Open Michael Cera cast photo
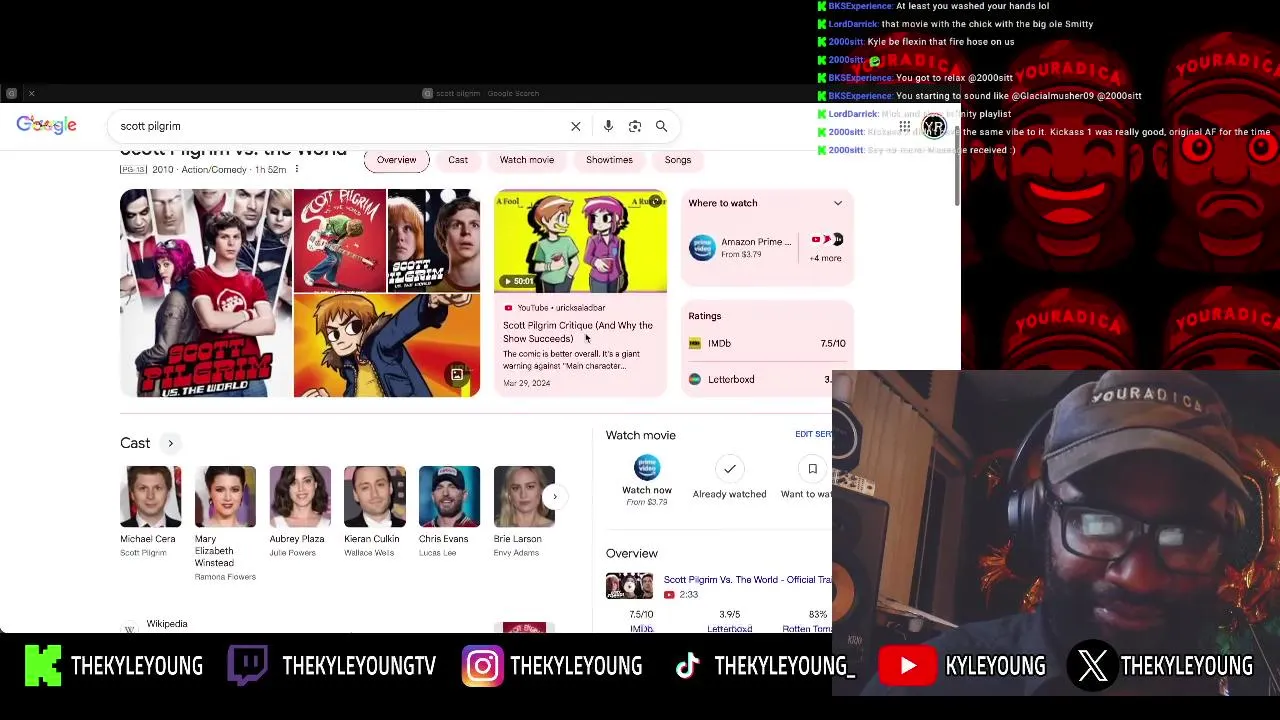 click(151, 497)
